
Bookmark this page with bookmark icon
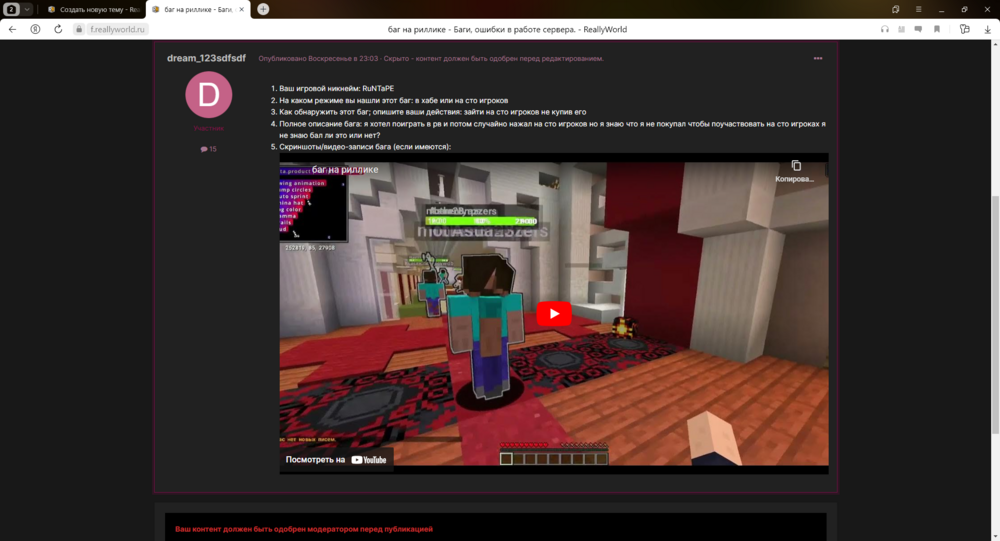tap(937, 29)
